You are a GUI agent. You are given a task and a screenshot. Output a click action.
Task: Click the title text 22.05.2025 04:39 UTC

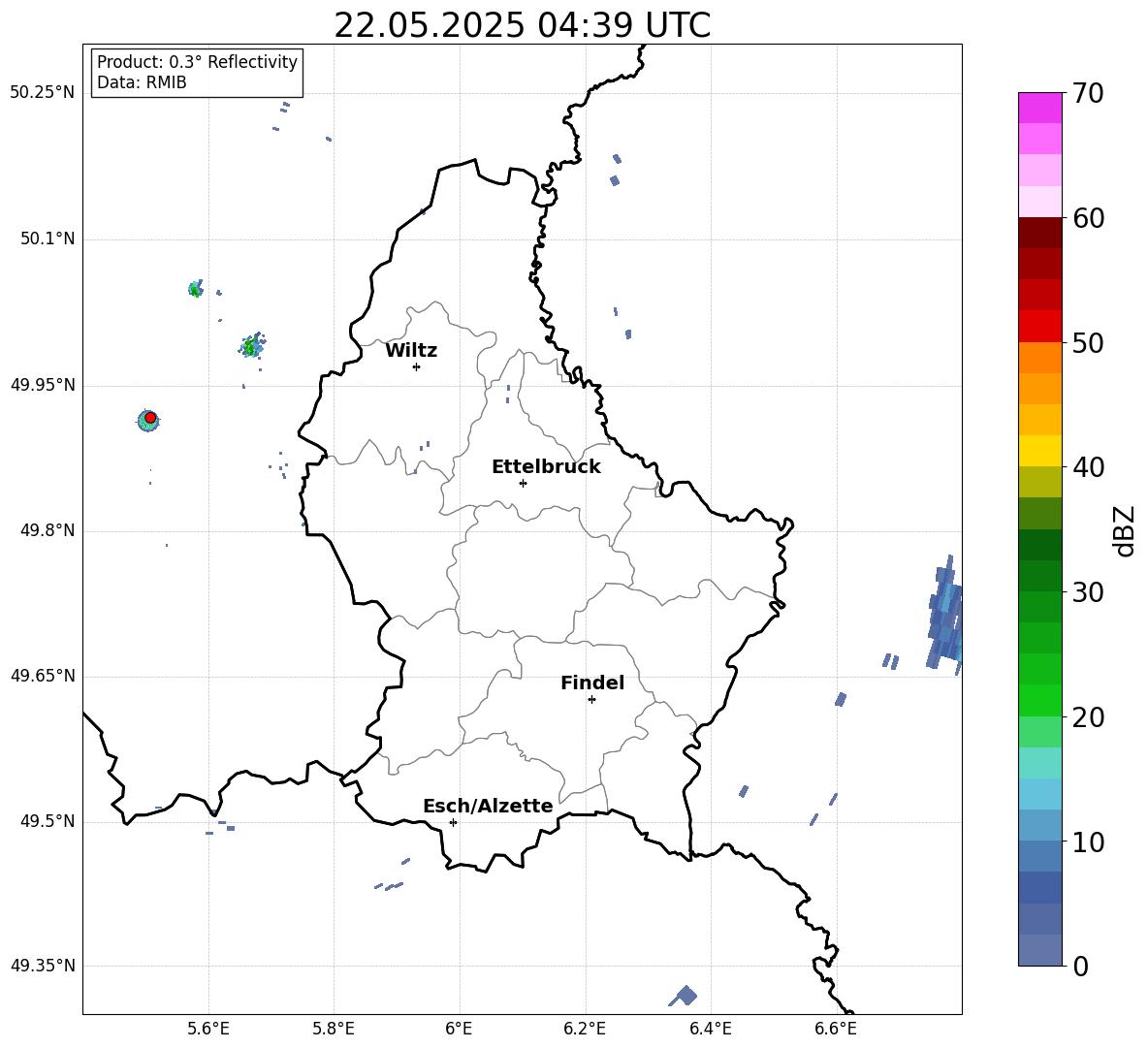[x=522, y=25]
